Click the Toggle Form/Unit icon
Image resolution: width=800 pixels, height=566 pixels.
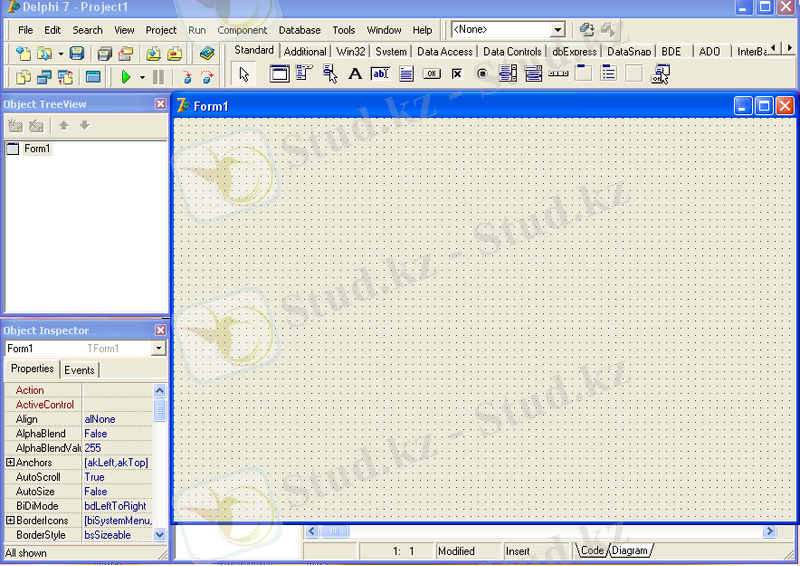[65, 77]
